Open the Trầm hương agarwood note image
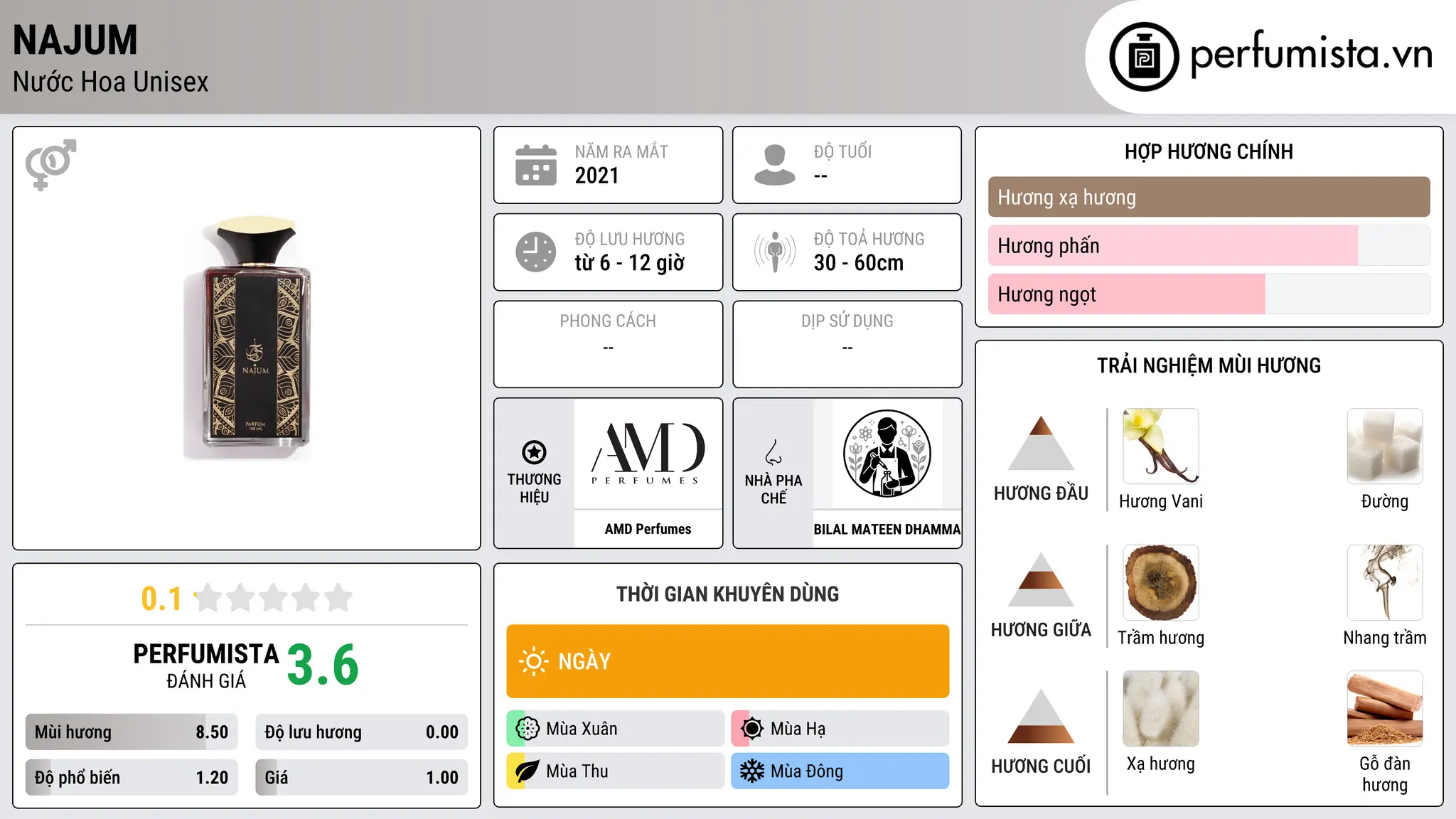 coord(1161,583)
